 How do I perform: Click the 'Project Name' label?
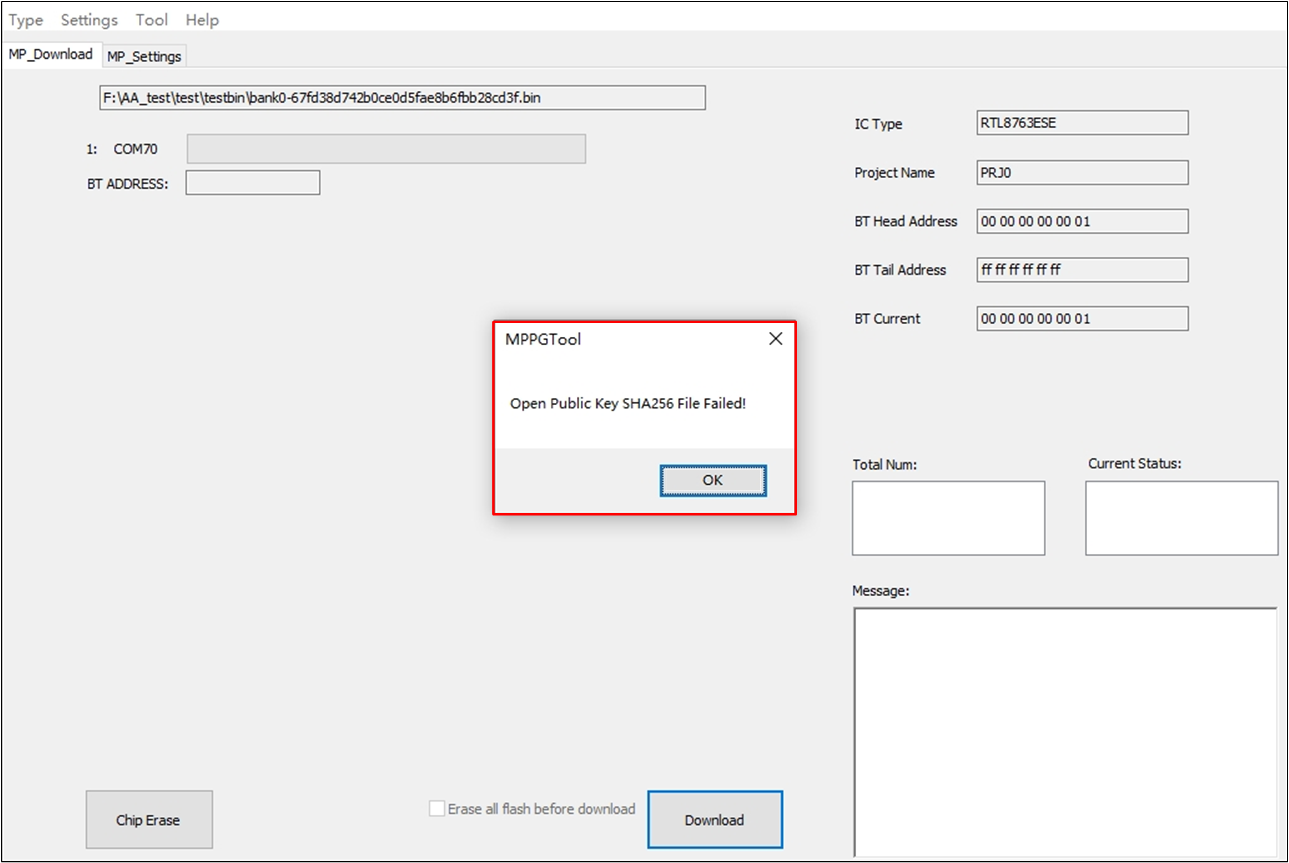tap(895, 173)
